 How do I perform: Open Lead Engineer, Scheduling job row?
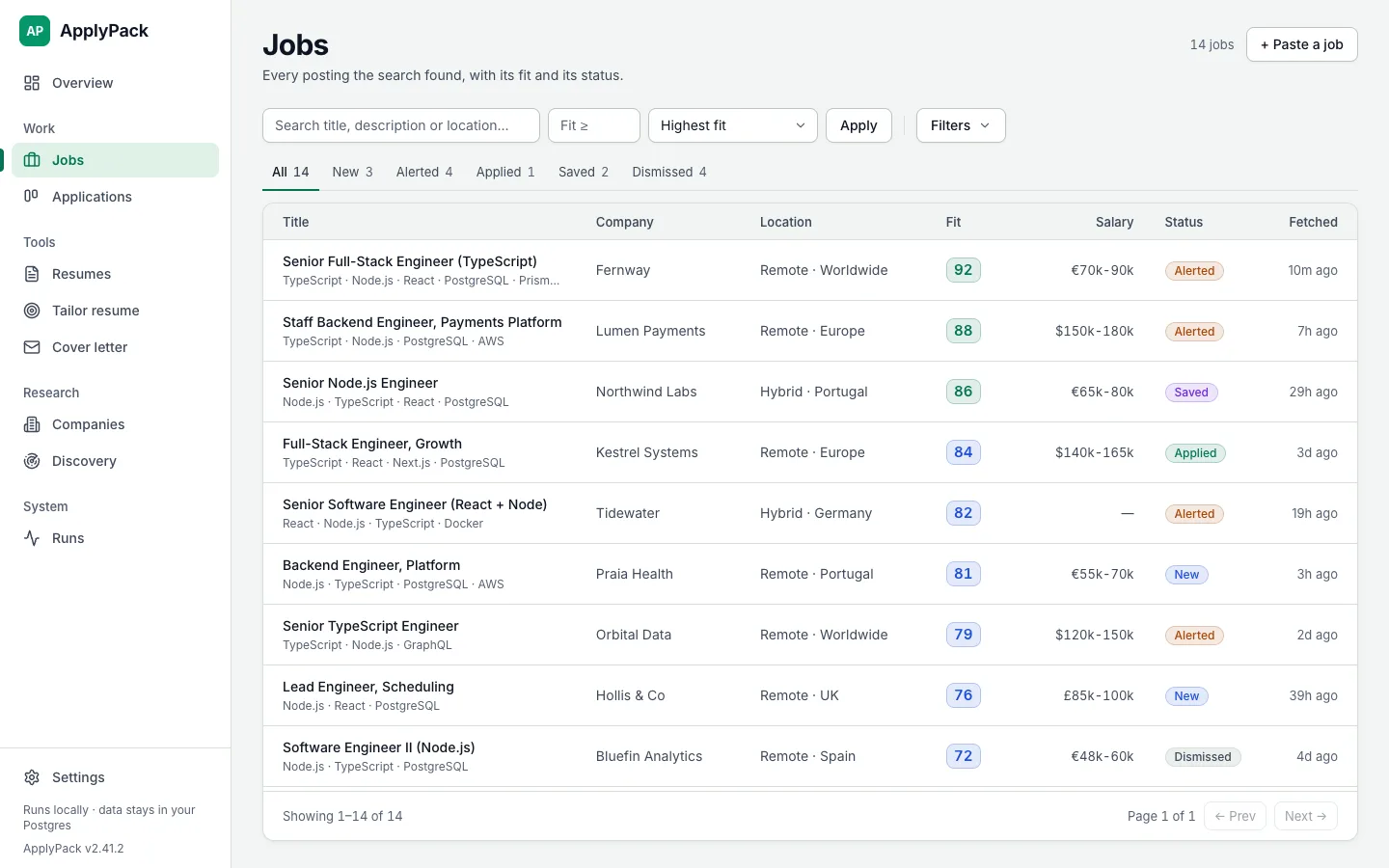[x=810, y=695]
